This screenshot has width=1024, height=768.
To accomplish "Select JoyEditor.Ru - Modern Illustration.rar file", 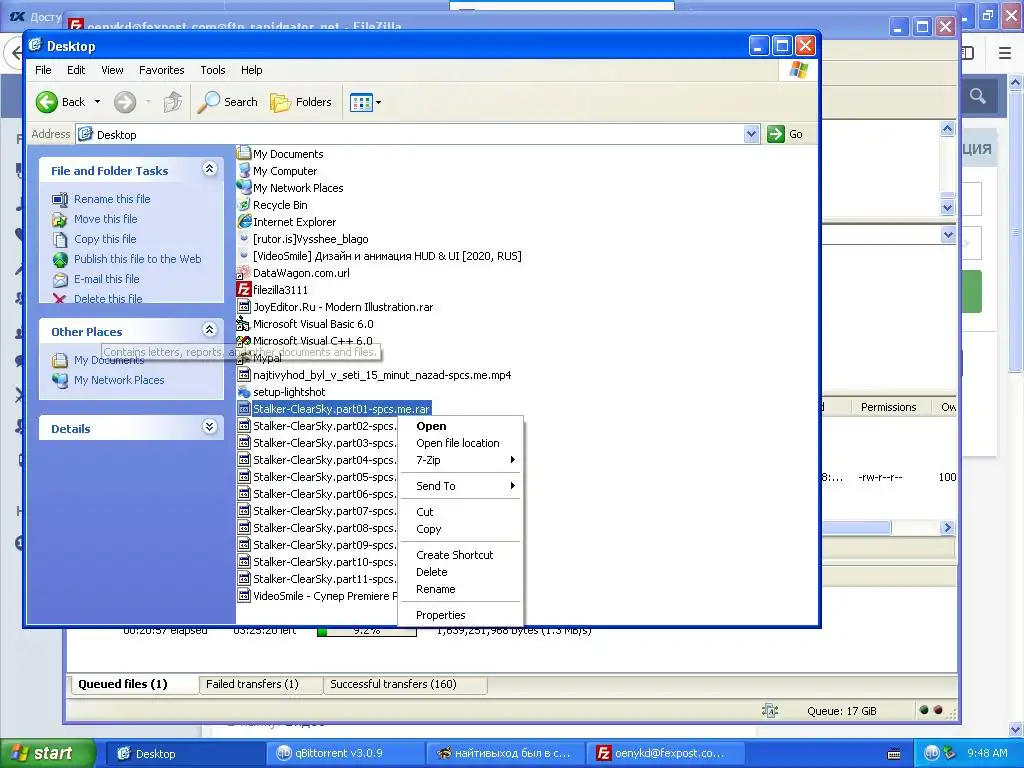I will pyautogui.click(x=335, y=306).
